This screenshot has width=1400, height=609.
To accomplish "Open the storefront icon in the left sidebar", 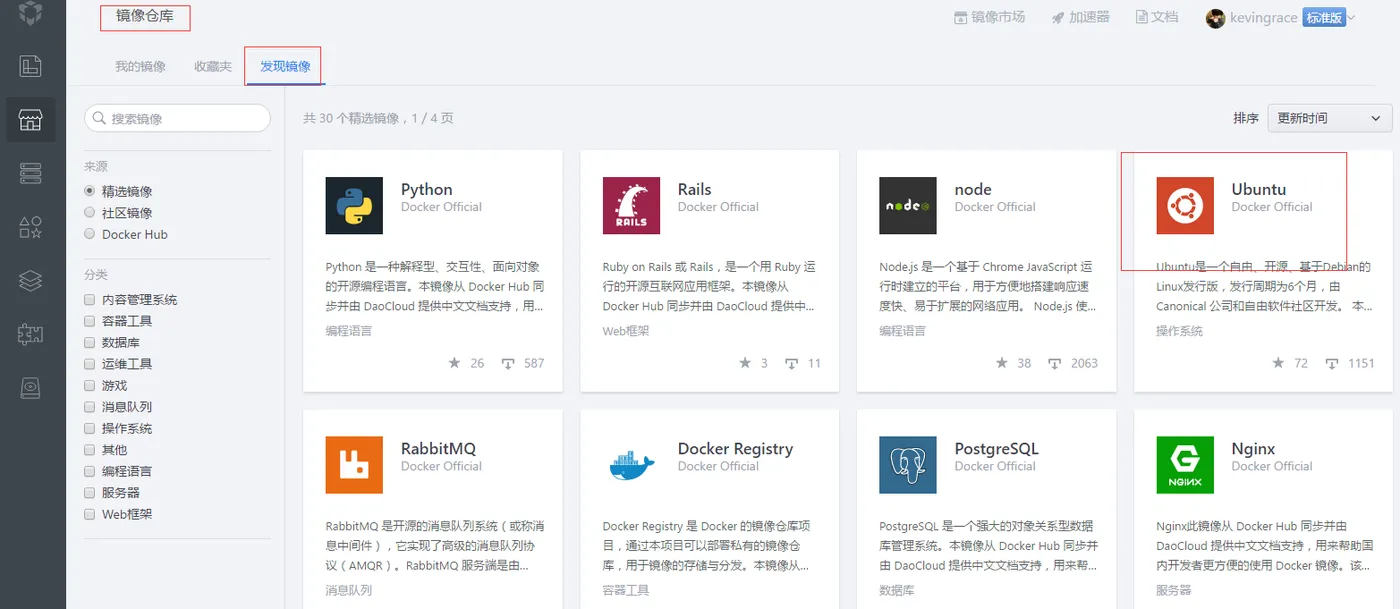I will pos(30,121).
